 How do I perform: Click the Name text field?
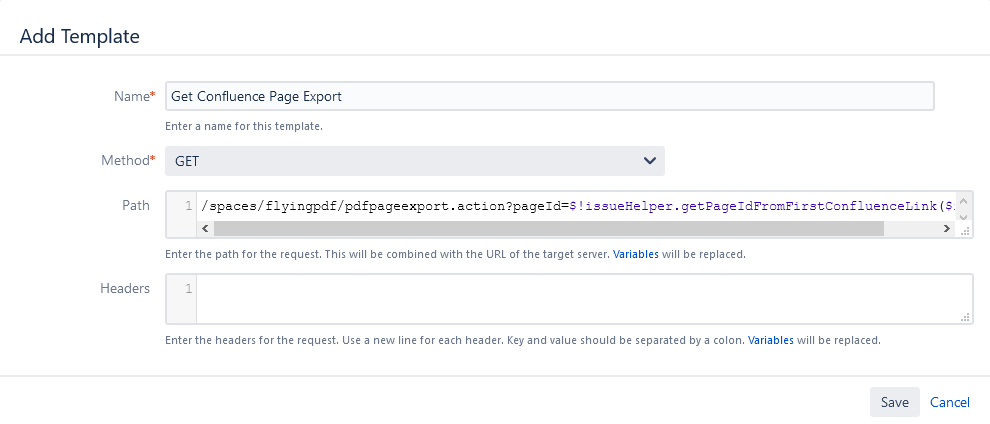(x=549, y=96)
